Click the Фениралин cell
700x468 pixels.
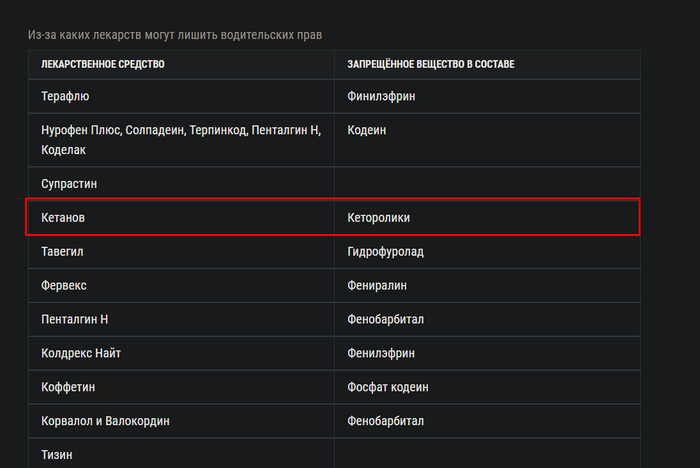click(380, 285)
